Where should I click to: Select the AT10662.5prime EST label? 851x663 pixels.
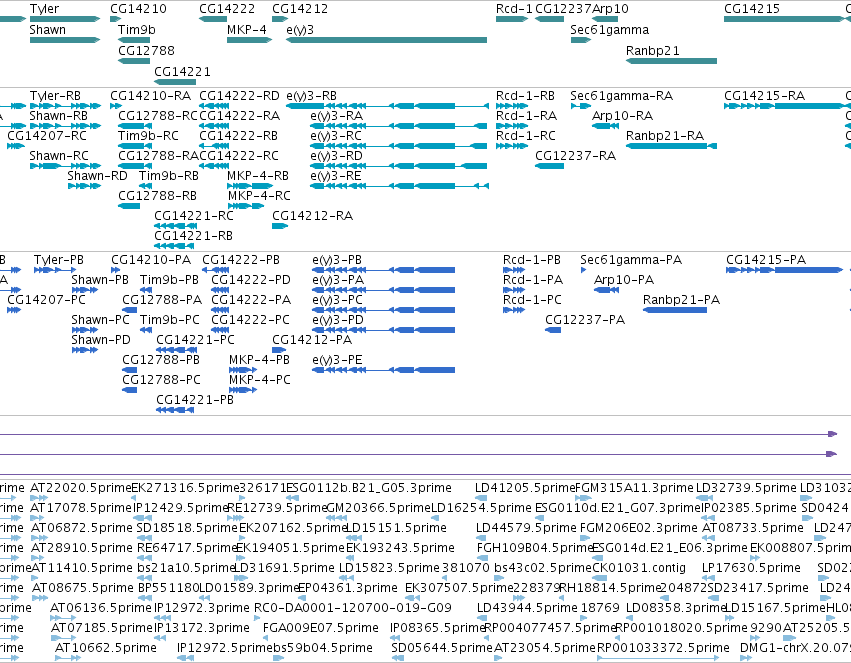click(106, 648)
